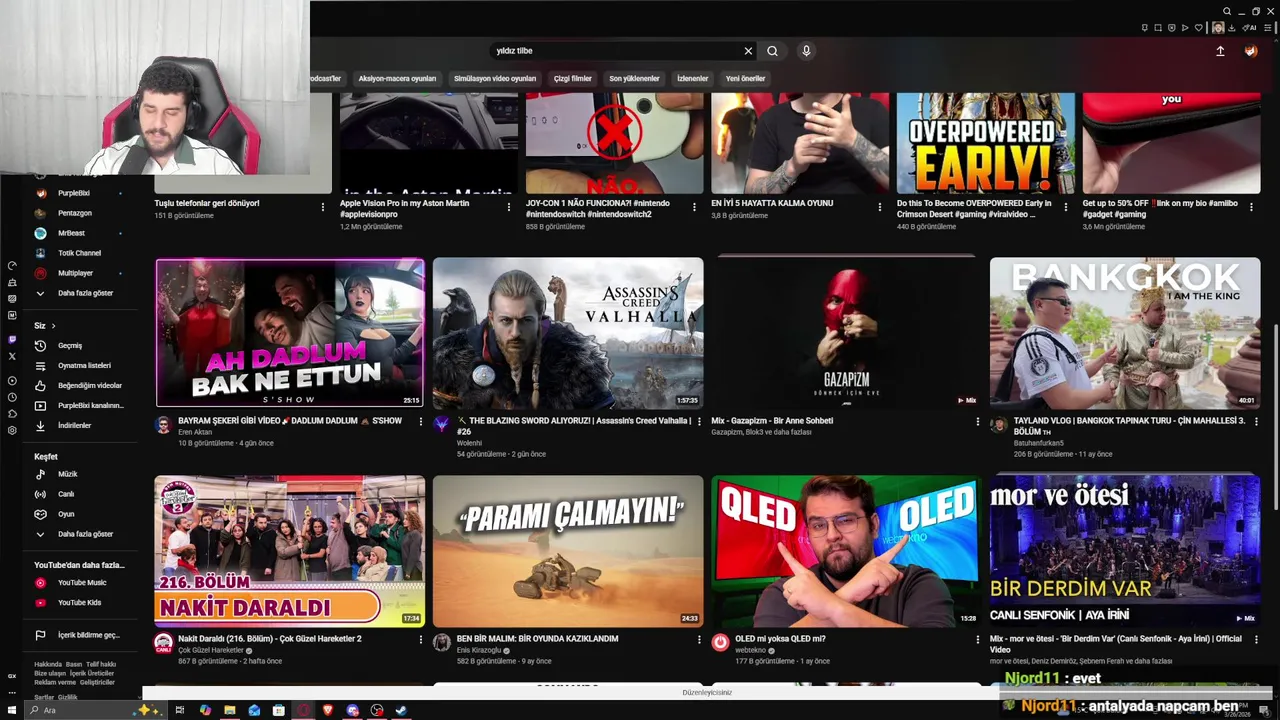Select the 'Simülasyon video oyunları' filter chip
This screenshot has width=1280, height=720.
click(495, 78)
